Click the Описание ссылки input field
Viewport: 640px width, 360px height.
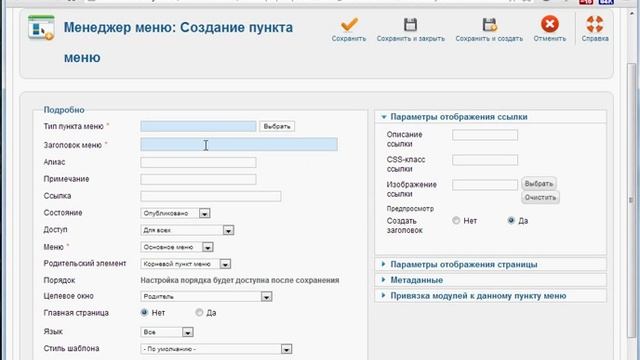485,135
